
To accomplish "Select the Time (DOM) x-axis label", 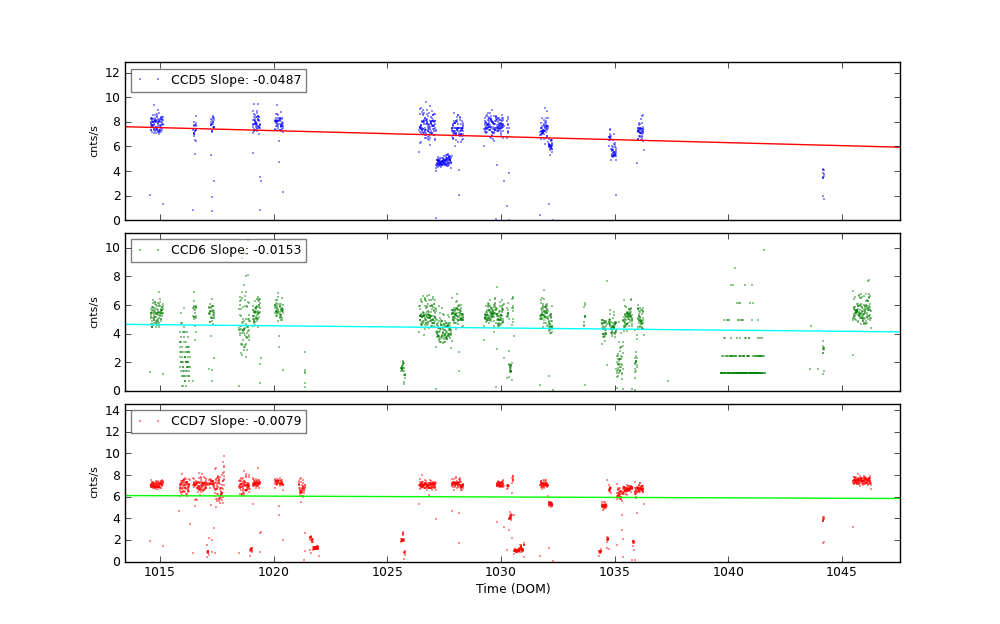I will pos(512,589).
